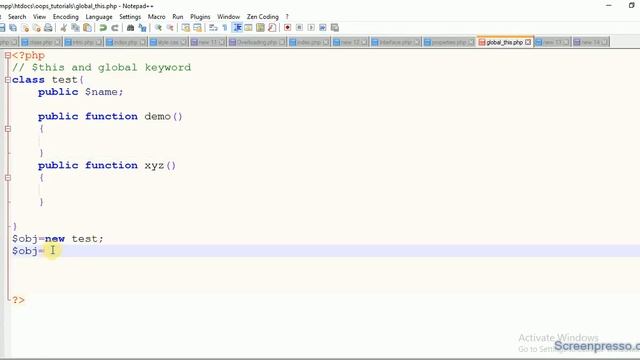Switch to the global_this.php tab
Screen dimensions: 640x360
pyautogui.click(x=504, y=42)
